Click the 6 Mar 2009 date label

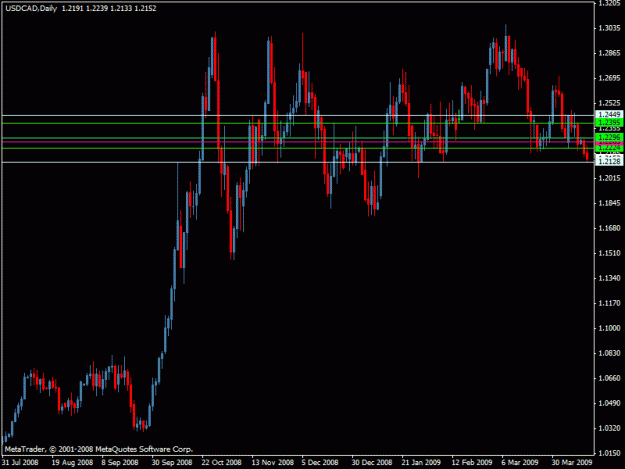[520, 462]
